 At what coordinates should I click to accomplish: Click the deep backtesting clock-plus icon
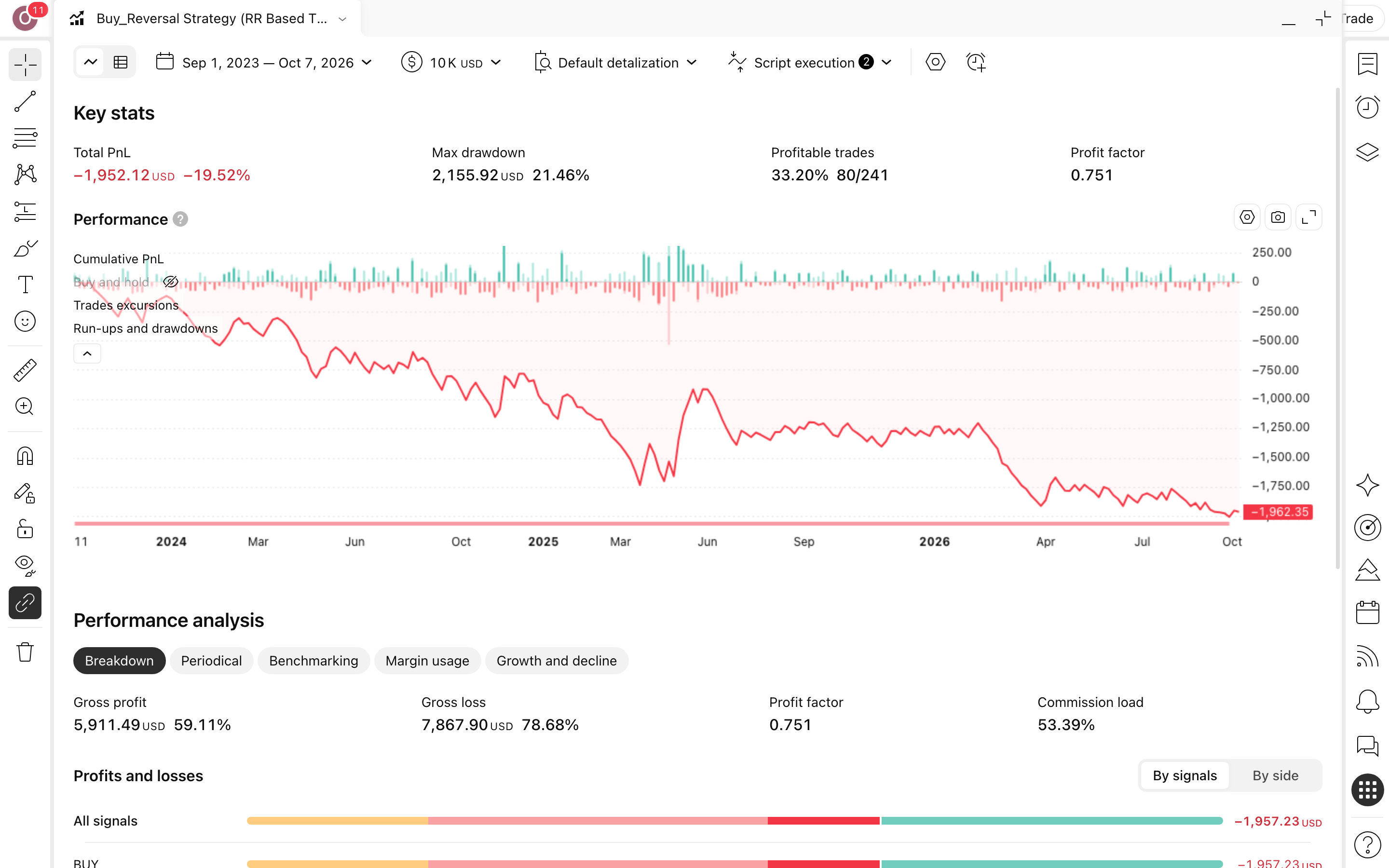[x=976, y=62]
